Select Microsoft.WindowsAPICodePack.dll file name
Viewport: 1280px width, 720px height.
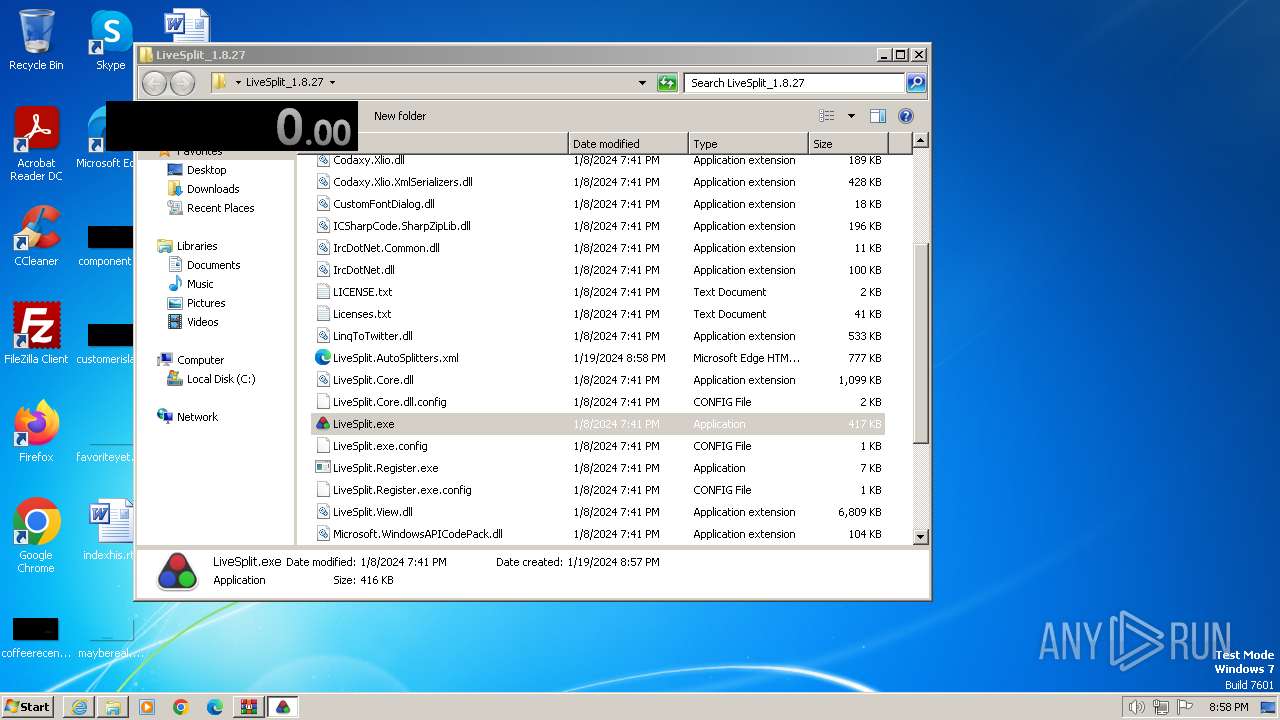click(x=418, y=534)
